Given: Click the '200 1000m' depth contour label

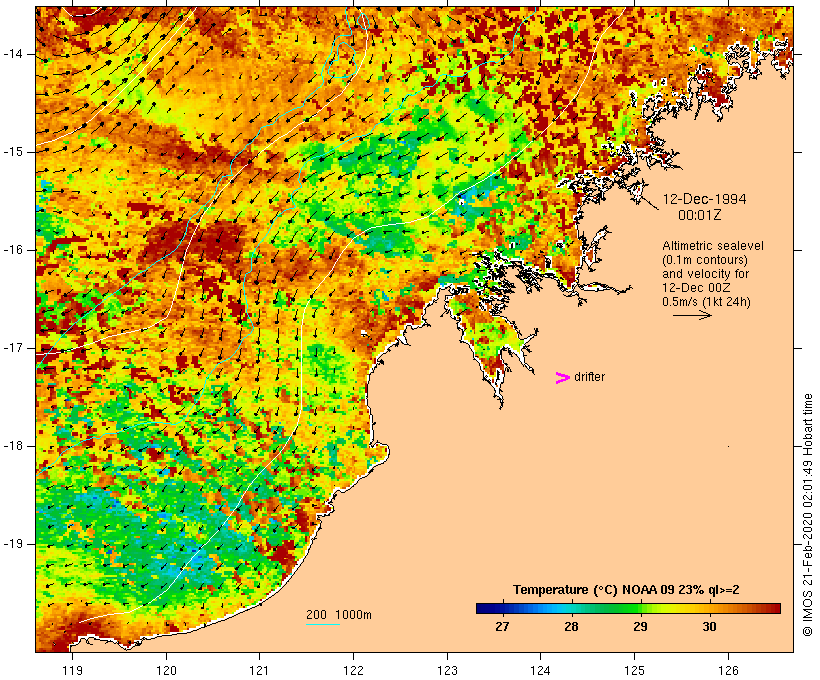Looking at the screenshot, I should 339,615.
